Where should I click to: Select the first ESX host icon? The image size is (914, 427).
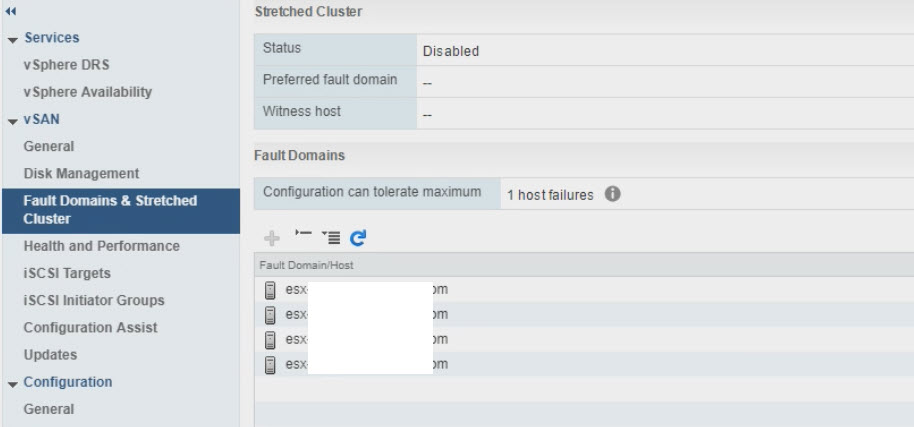[270, 290]
